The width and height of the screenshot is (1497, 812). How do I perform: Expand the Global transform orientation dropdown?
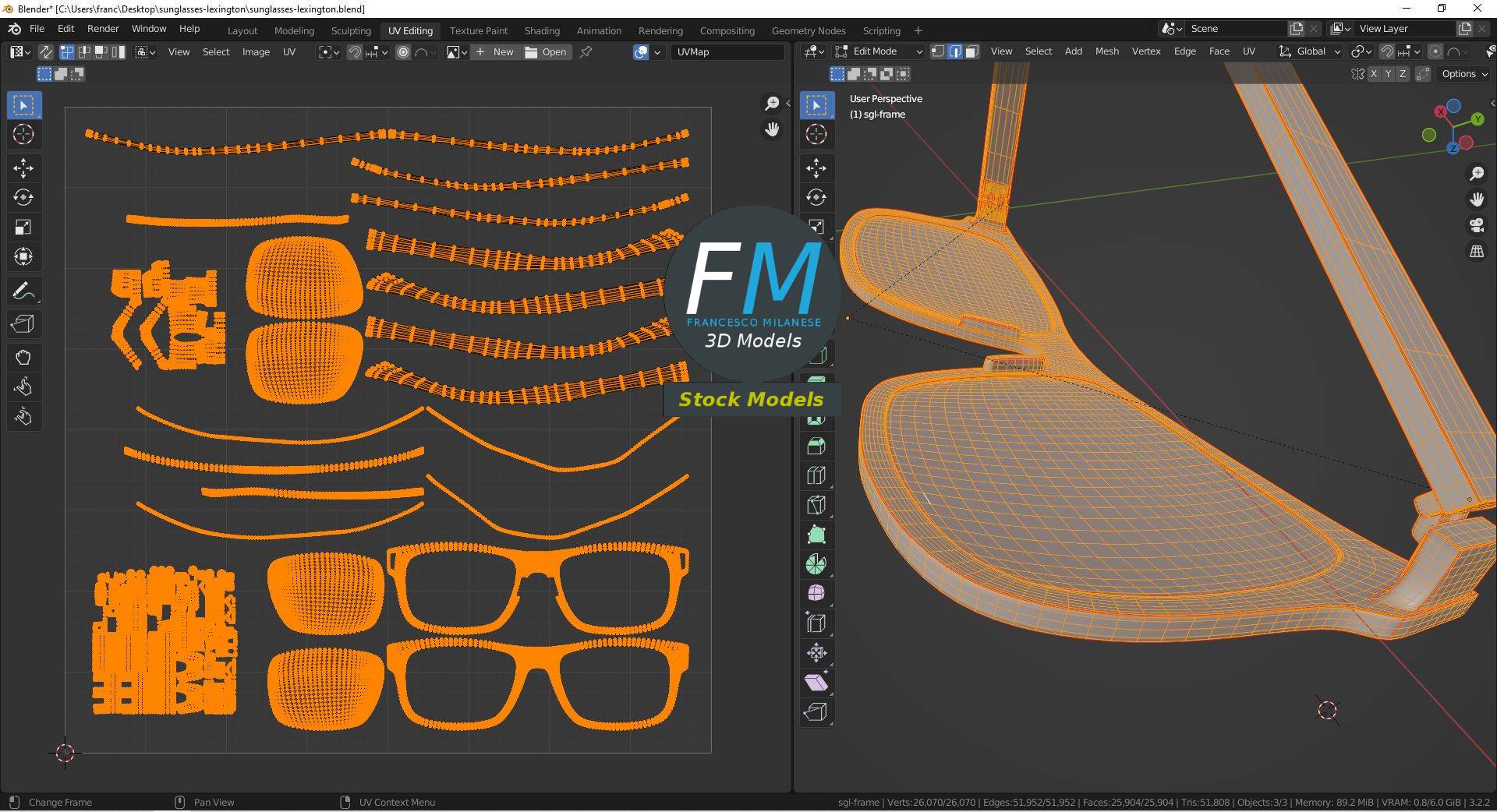[x=1311, y=51]
